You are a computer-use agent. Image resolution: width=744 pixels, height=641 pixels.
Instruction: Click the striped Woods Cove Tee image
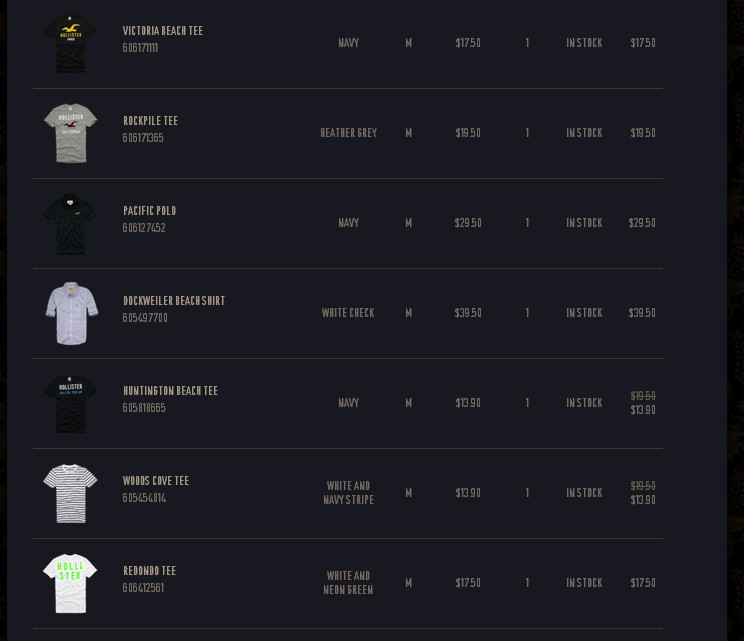coord(70,493)
